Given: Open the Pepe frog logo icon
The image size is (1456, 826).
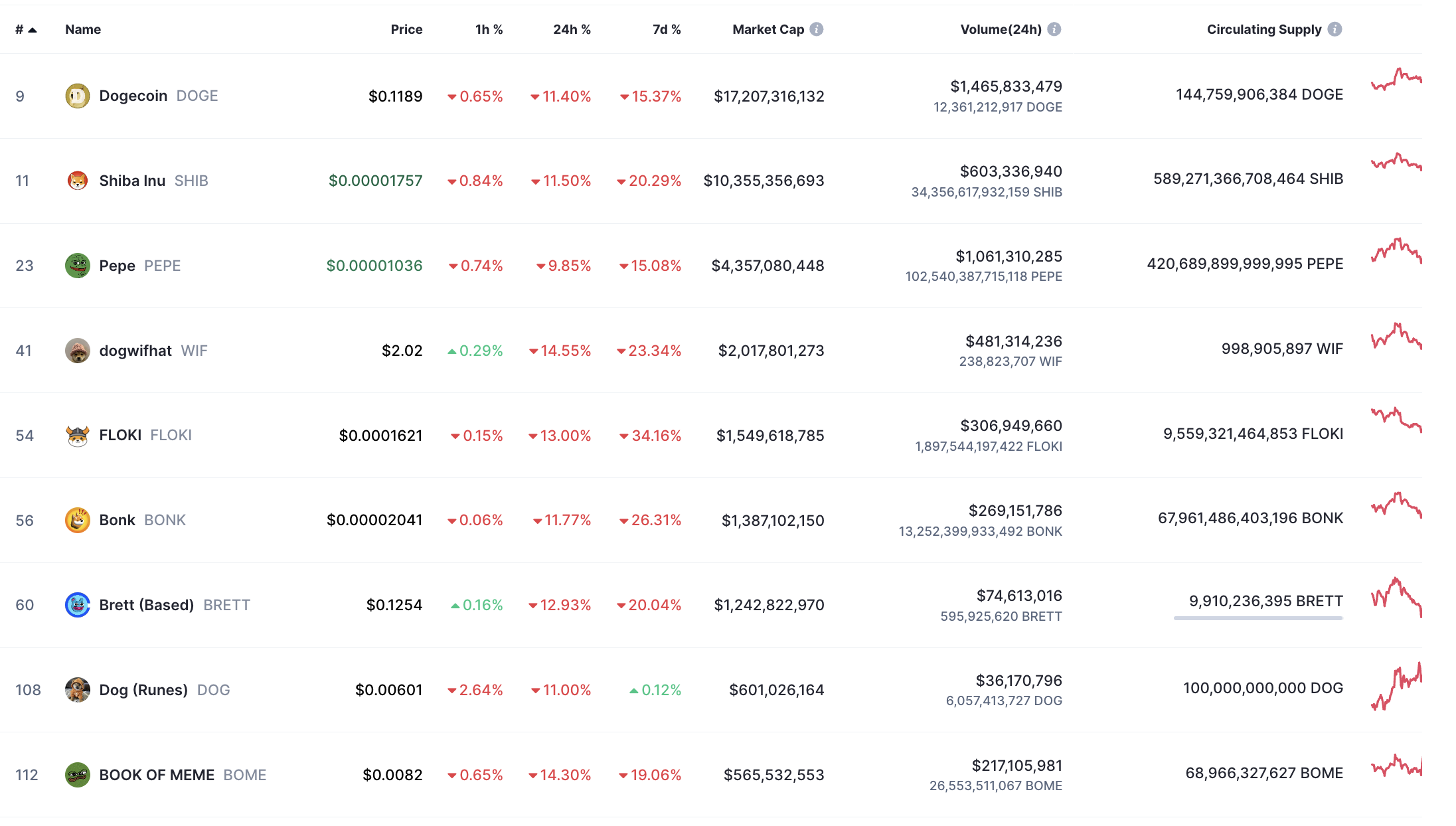Looking at the screenshot, I should (78, 266).
